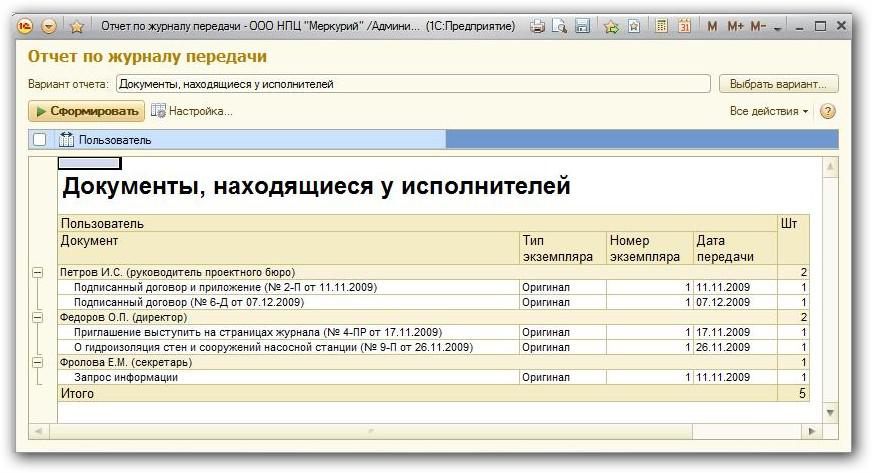Image resolution: width=872 pixels, height=473 pixels.
Task: Click the add-to-favorites star with arrow icon
Action: [611, 26]
